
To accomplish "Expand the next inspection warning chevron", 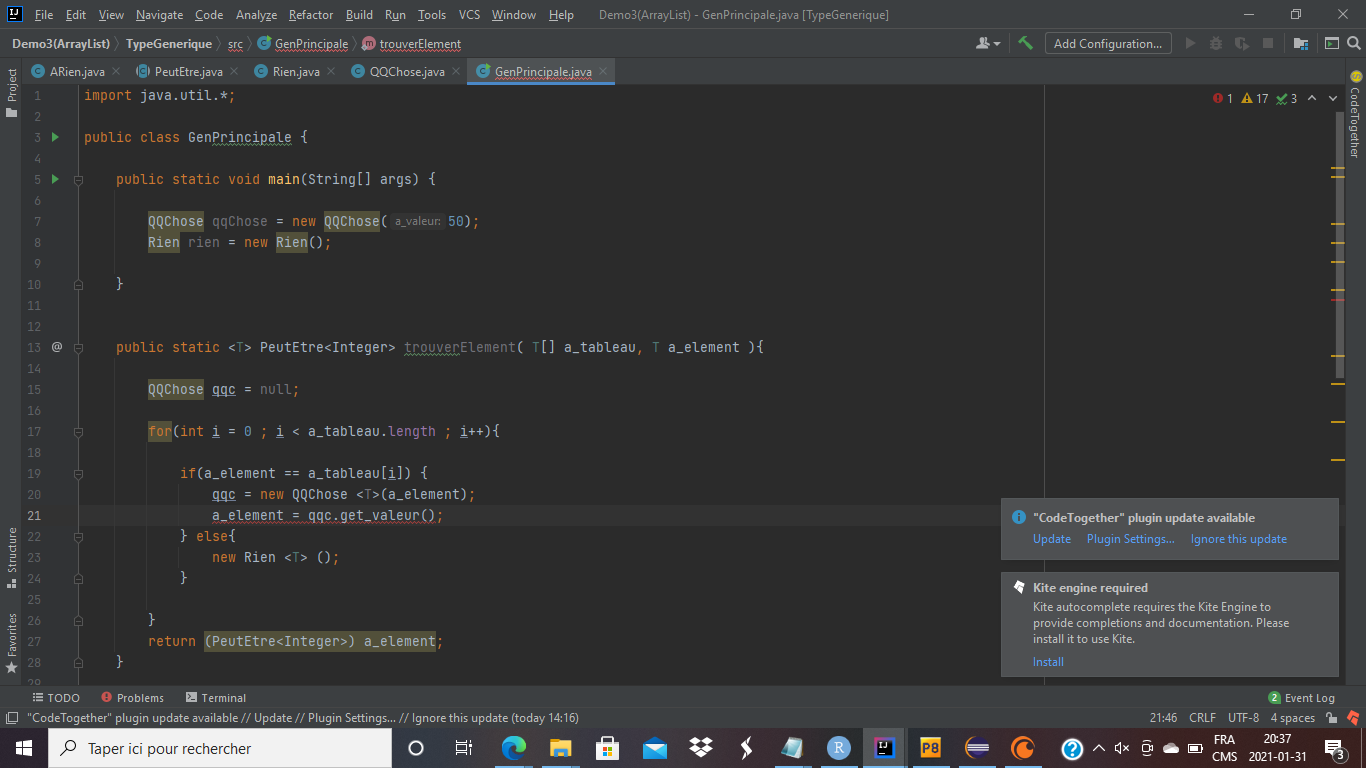I will tap(1333, 98).
